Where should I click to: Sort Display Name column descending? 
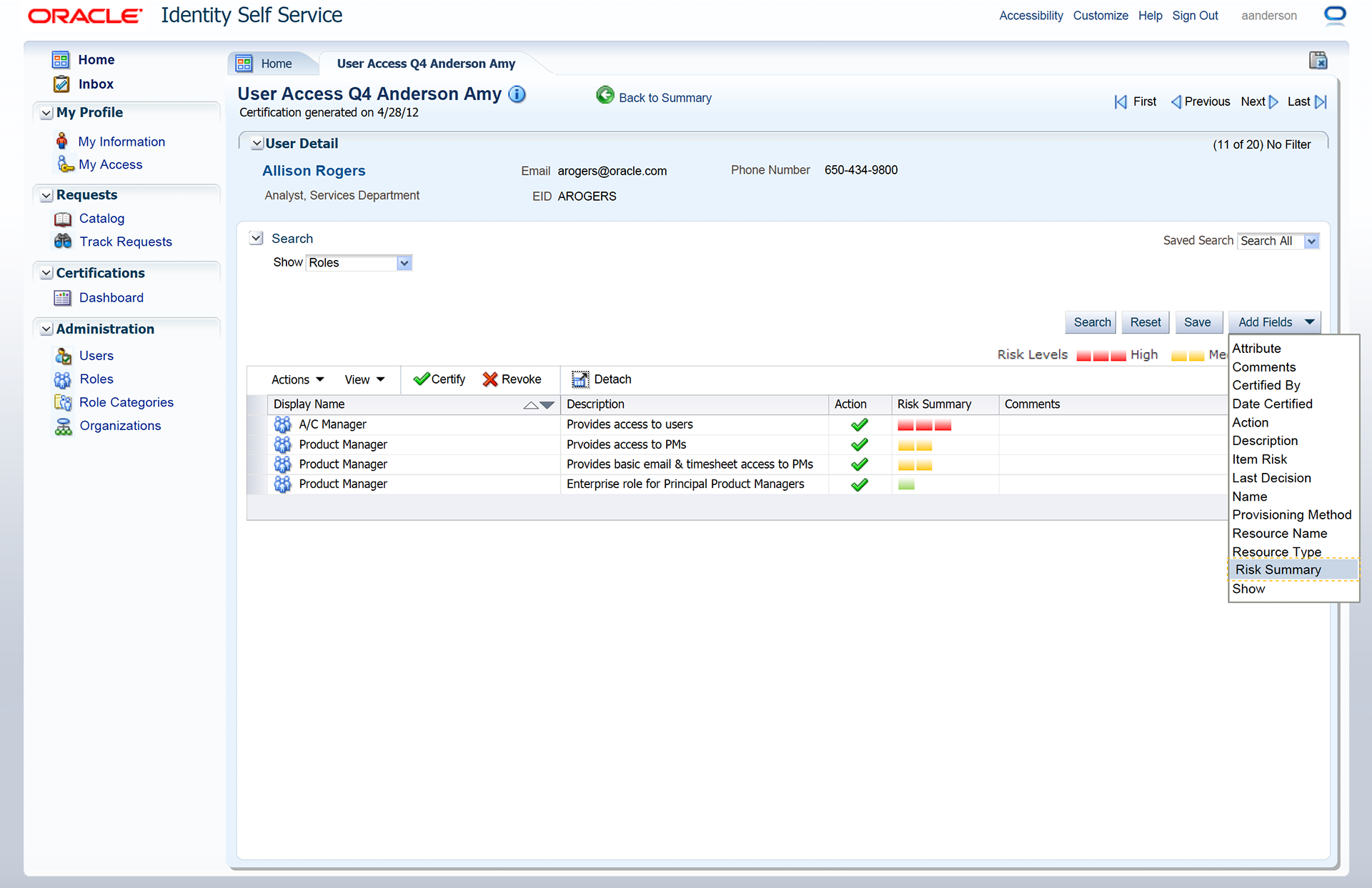(x=547, y=405)
